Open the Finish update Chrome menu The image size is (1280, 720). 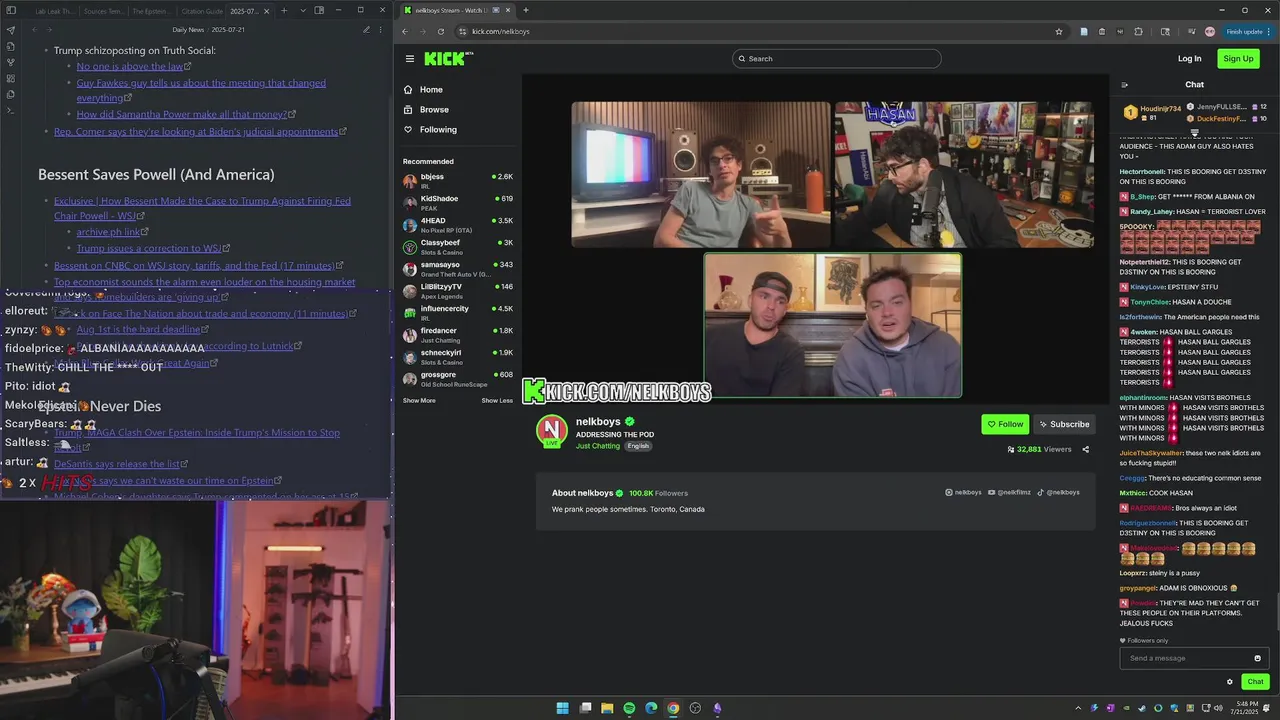1247,31
